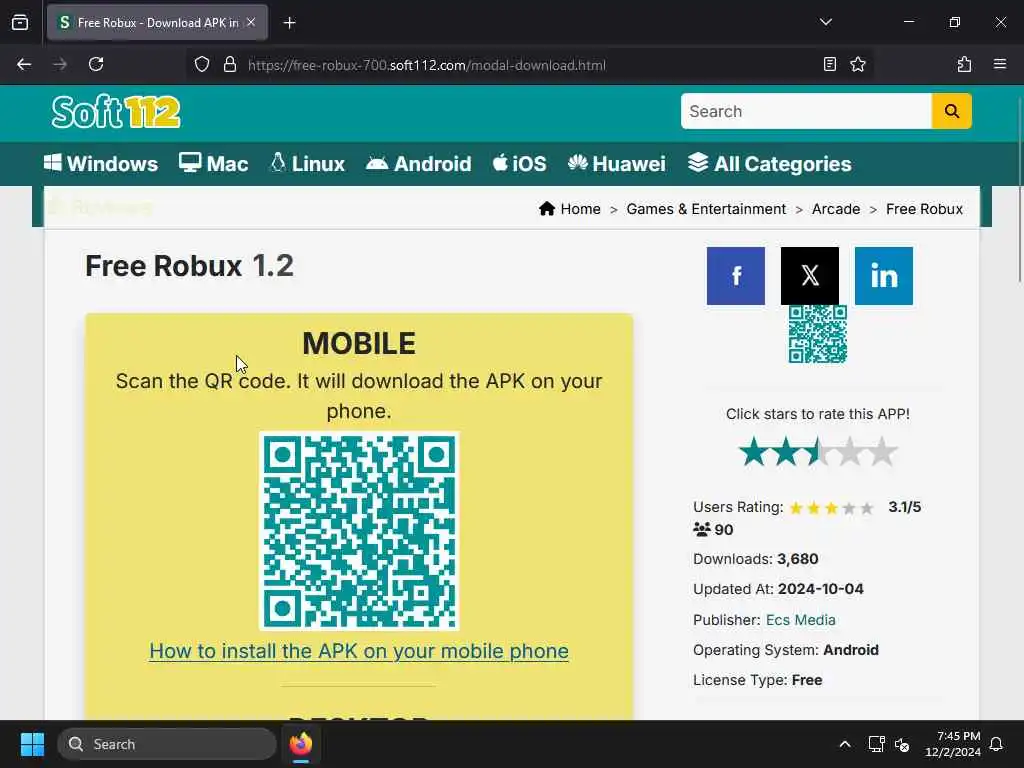Open How to install the APK link
1024x768 pixels.
tap(359, 651)
